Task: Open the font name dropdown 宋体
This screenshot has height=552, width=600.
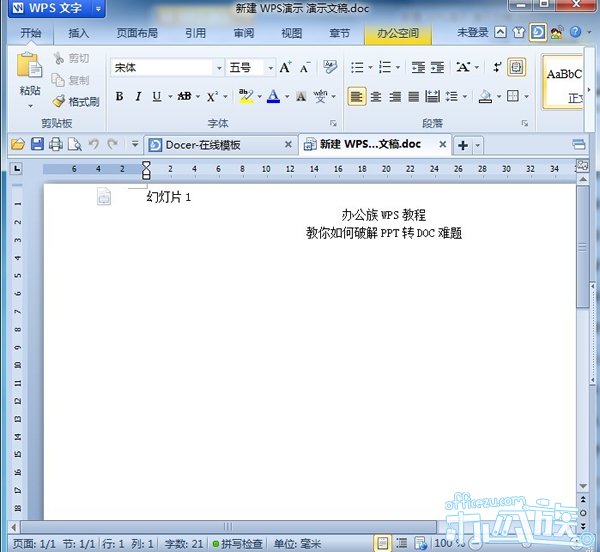Action: point(219,68)
